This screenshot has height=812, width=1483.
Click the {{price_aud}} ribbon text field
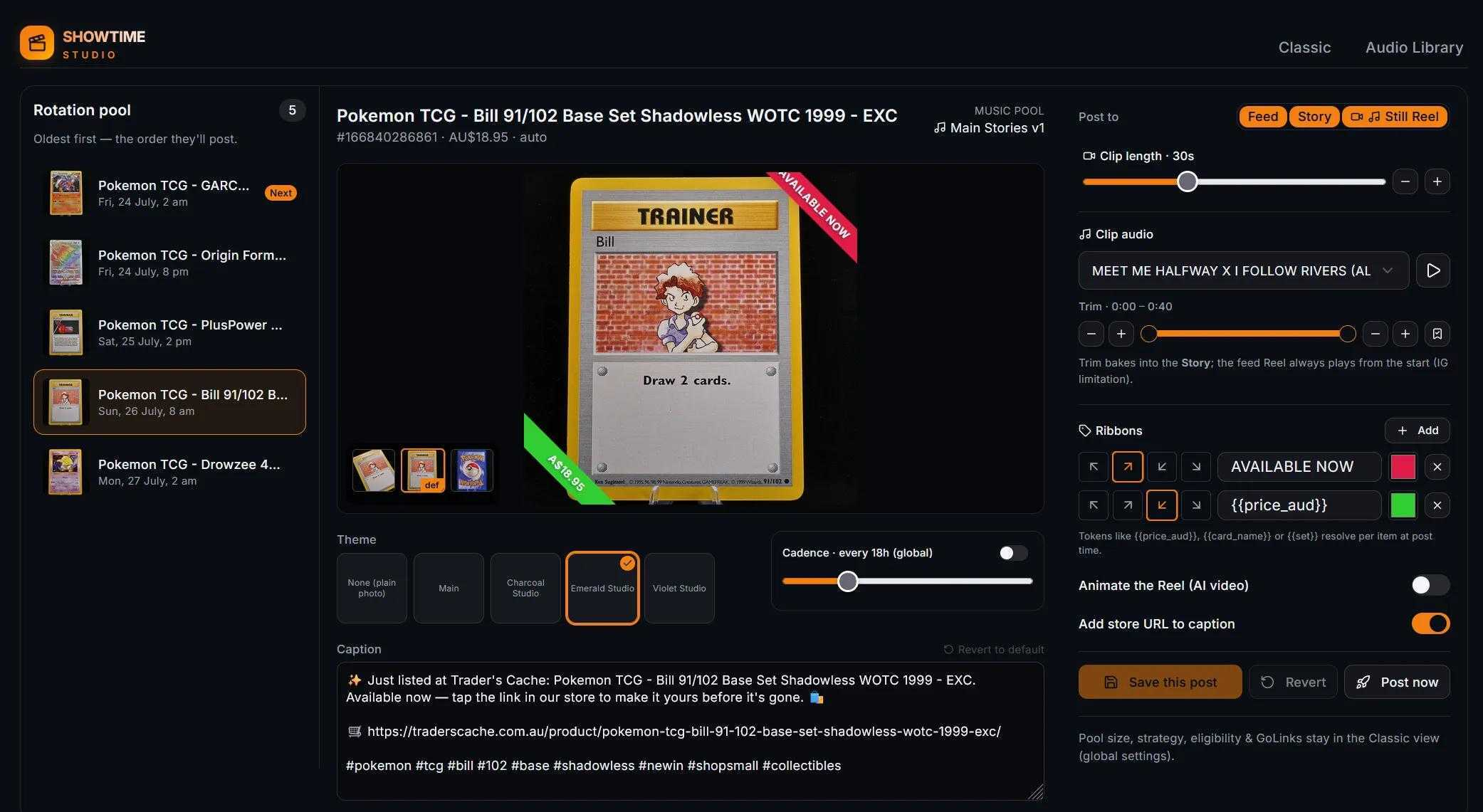[1299, 505]
